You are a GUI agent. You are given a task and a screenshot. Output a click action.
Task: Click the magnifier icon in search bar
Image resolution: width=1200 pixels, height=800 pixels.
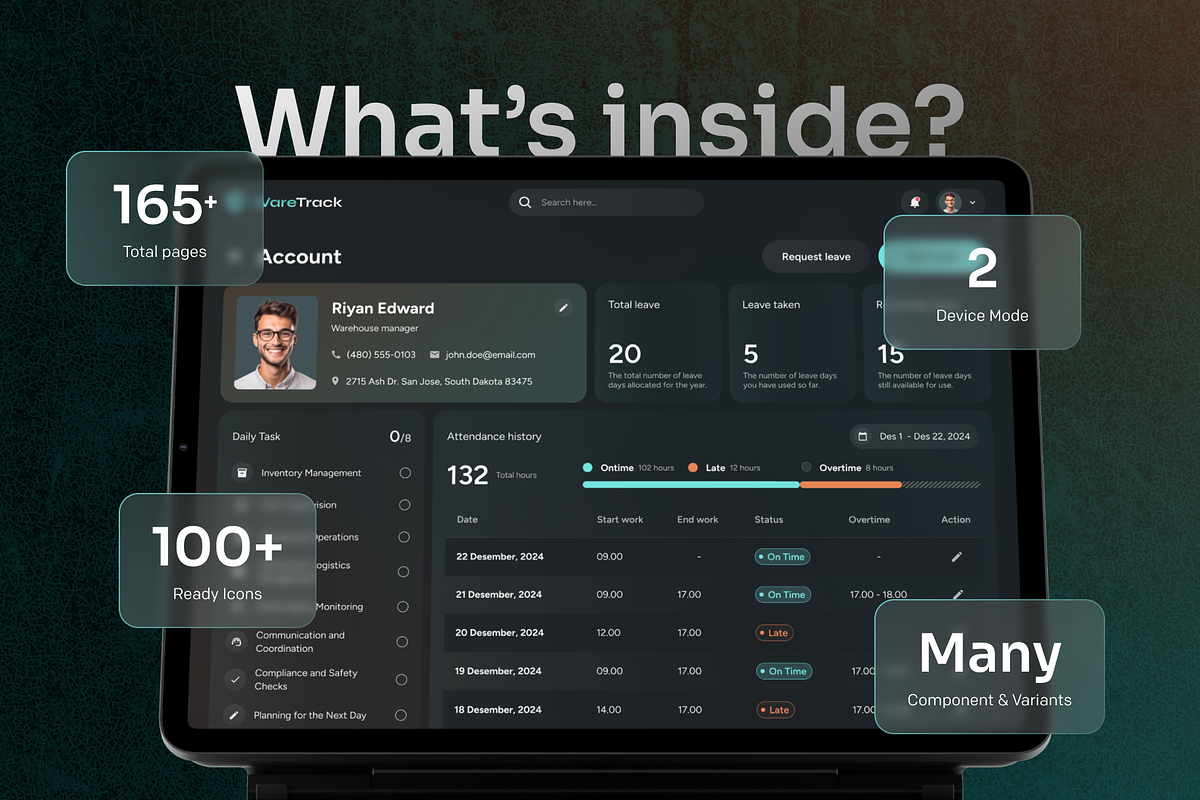tap(525, 202)
